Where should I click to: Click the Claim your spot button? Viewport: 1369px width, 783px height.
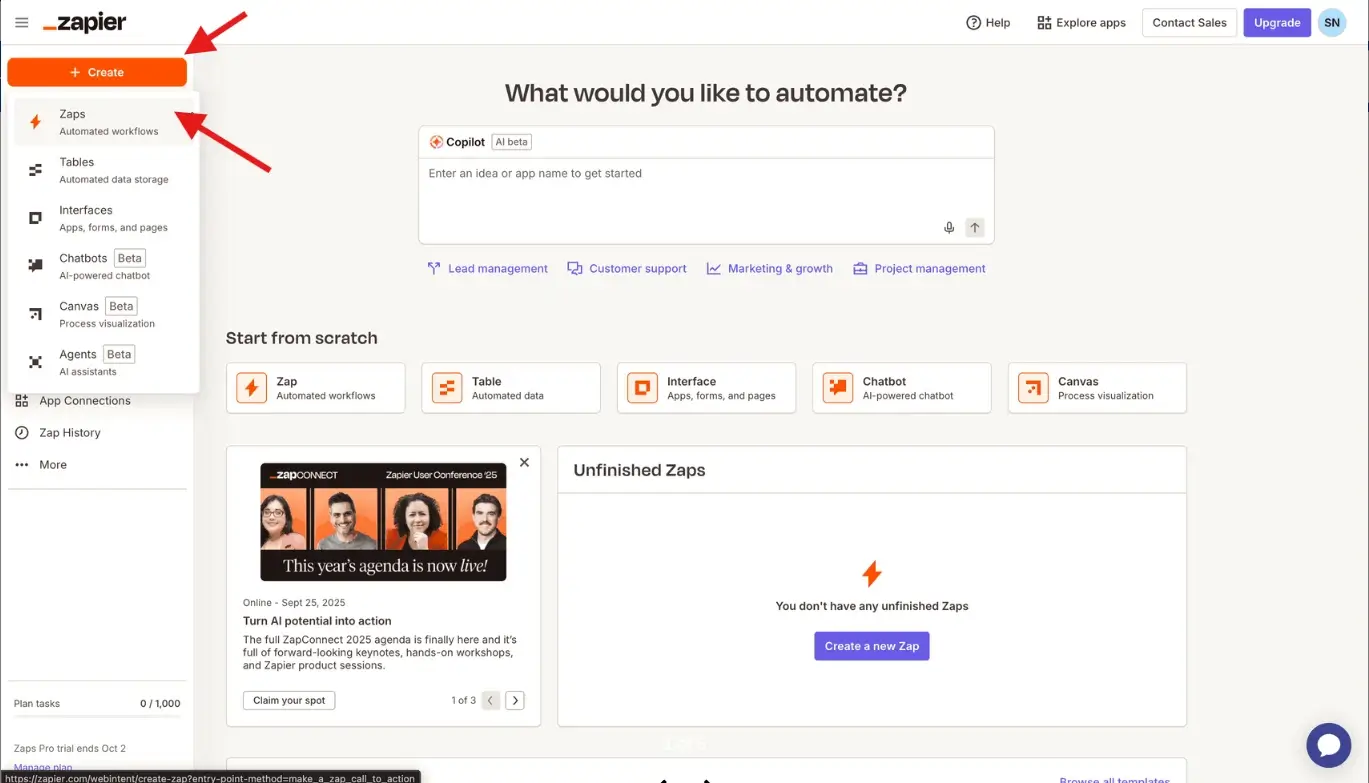point(289,700)
